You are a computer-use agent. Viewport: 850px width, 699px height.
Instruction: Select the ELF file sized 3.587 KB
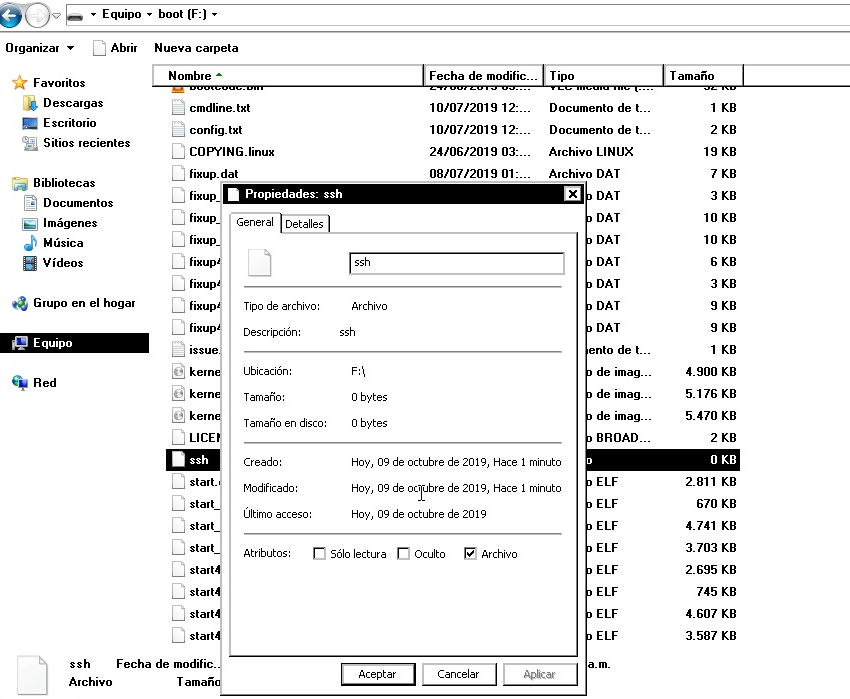coord(178,636)
